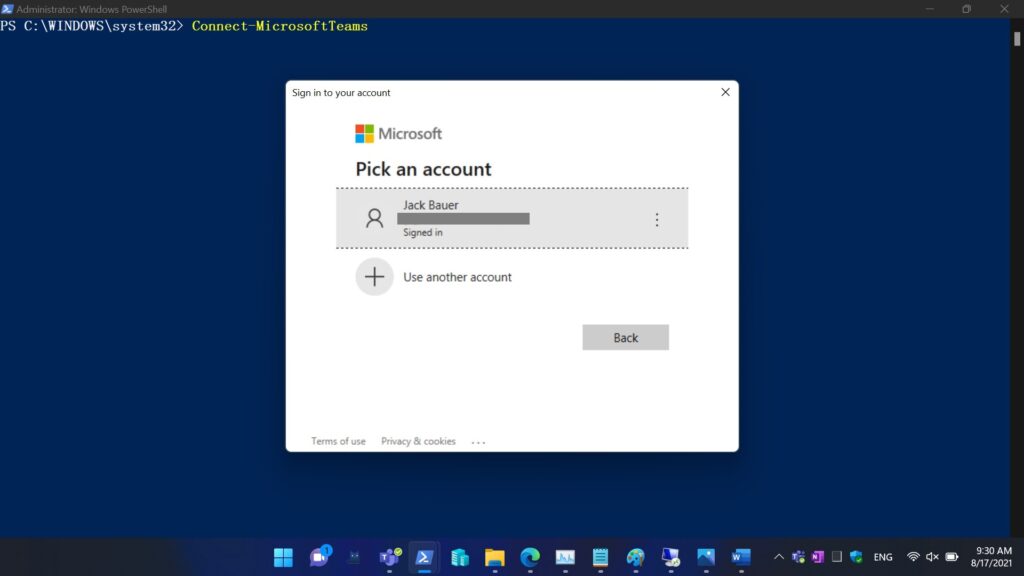Open the Terms of use link
1024x576 pixels.
(x=338, y=441)
